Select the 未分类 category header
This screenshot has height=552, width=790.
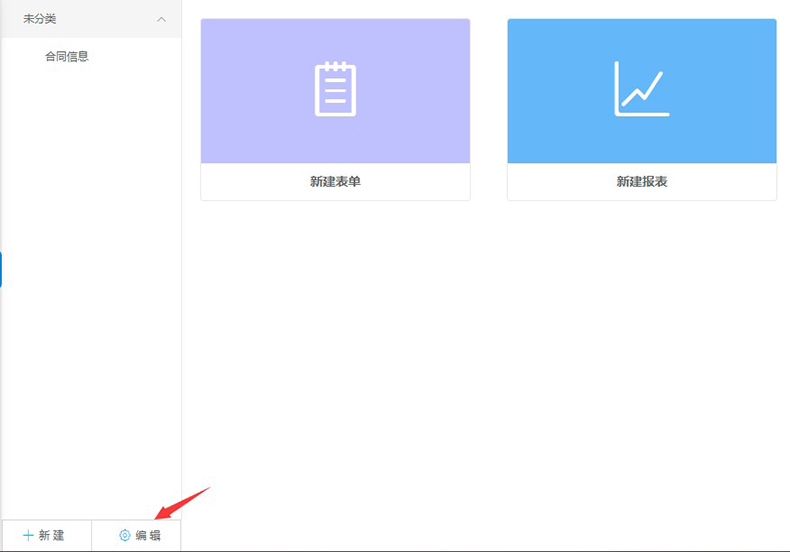pyautogui.click(x=91, y=19)
